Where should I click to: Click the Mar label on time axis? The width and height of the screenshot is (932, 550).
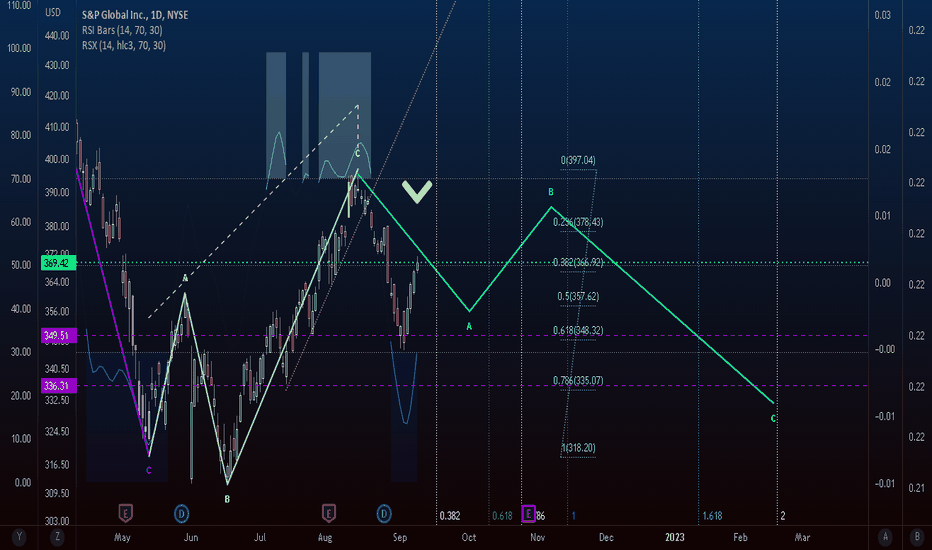(x=802, y=538)
